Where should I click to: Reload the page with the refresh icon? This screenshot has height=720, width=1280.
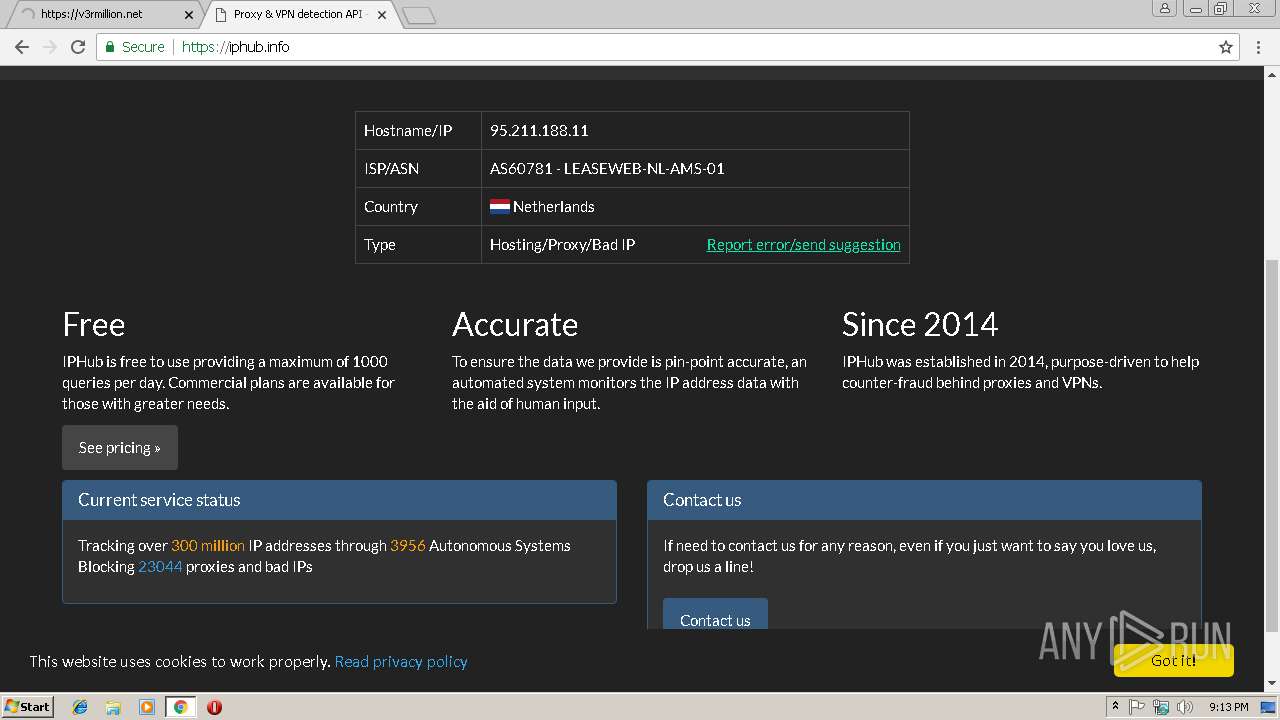(x=78, y=47)
